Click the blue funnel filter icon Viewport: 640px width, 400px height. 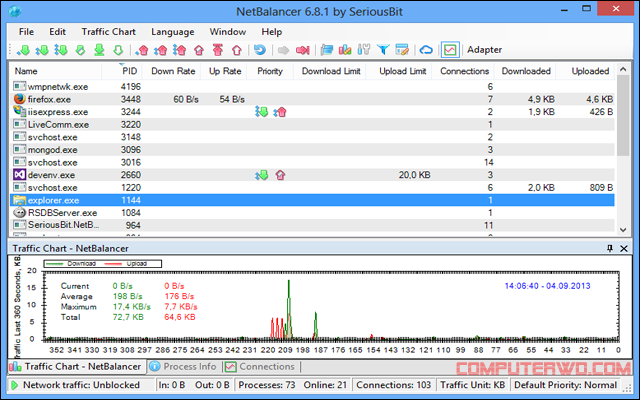383,50
